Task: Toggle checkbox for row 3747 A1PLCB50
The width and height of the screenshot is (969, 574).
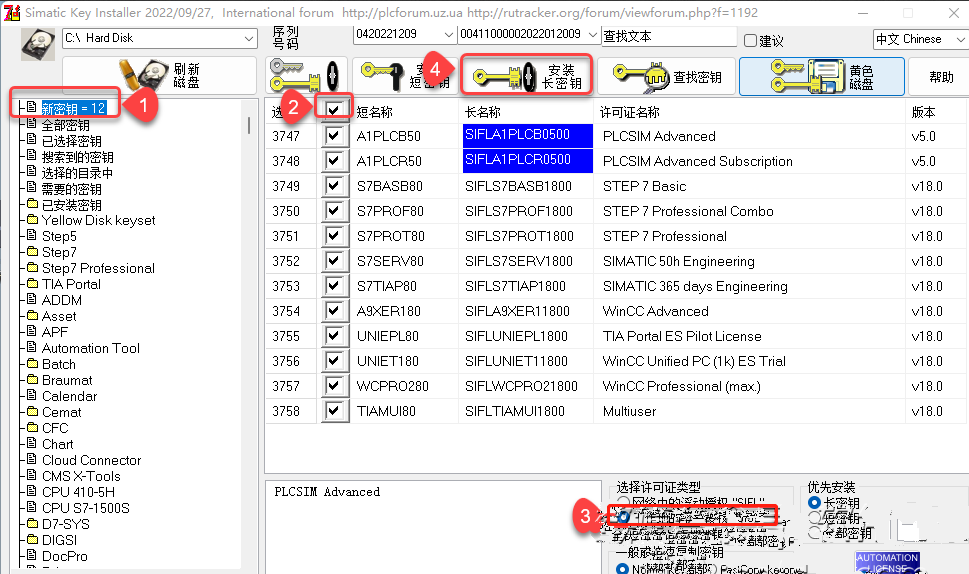Action: (x=334, y=135)
